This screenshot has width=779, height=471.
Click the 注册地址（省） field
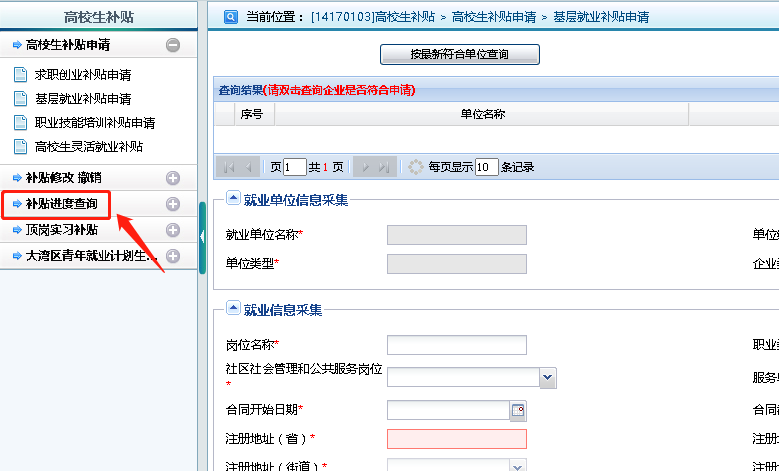pyautogui.click(x=457, y=439)
